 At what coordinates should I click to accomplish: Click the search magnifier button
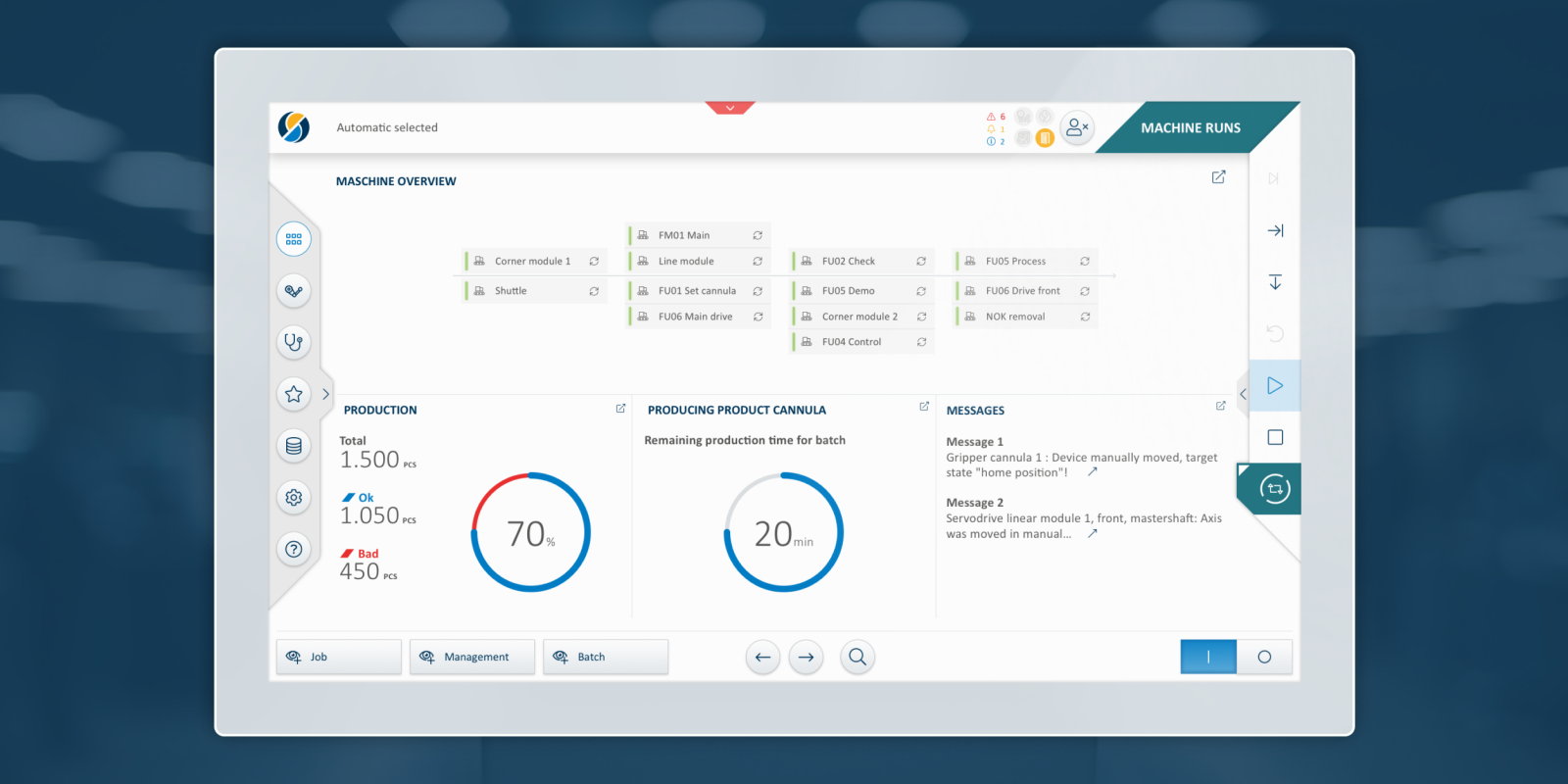(857, 657)
